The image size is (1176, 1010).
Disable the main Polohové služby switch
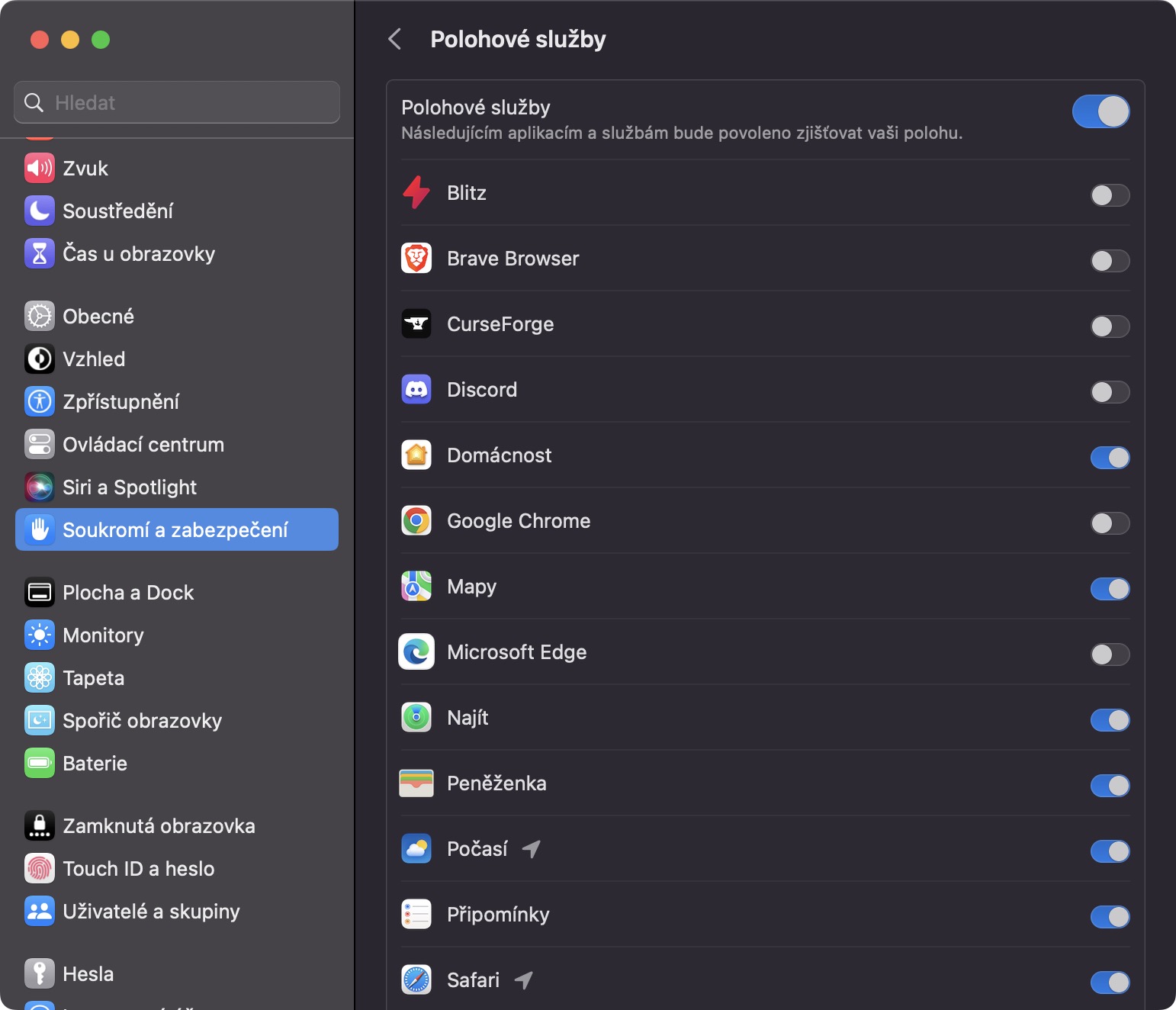tap(1100, 112)
